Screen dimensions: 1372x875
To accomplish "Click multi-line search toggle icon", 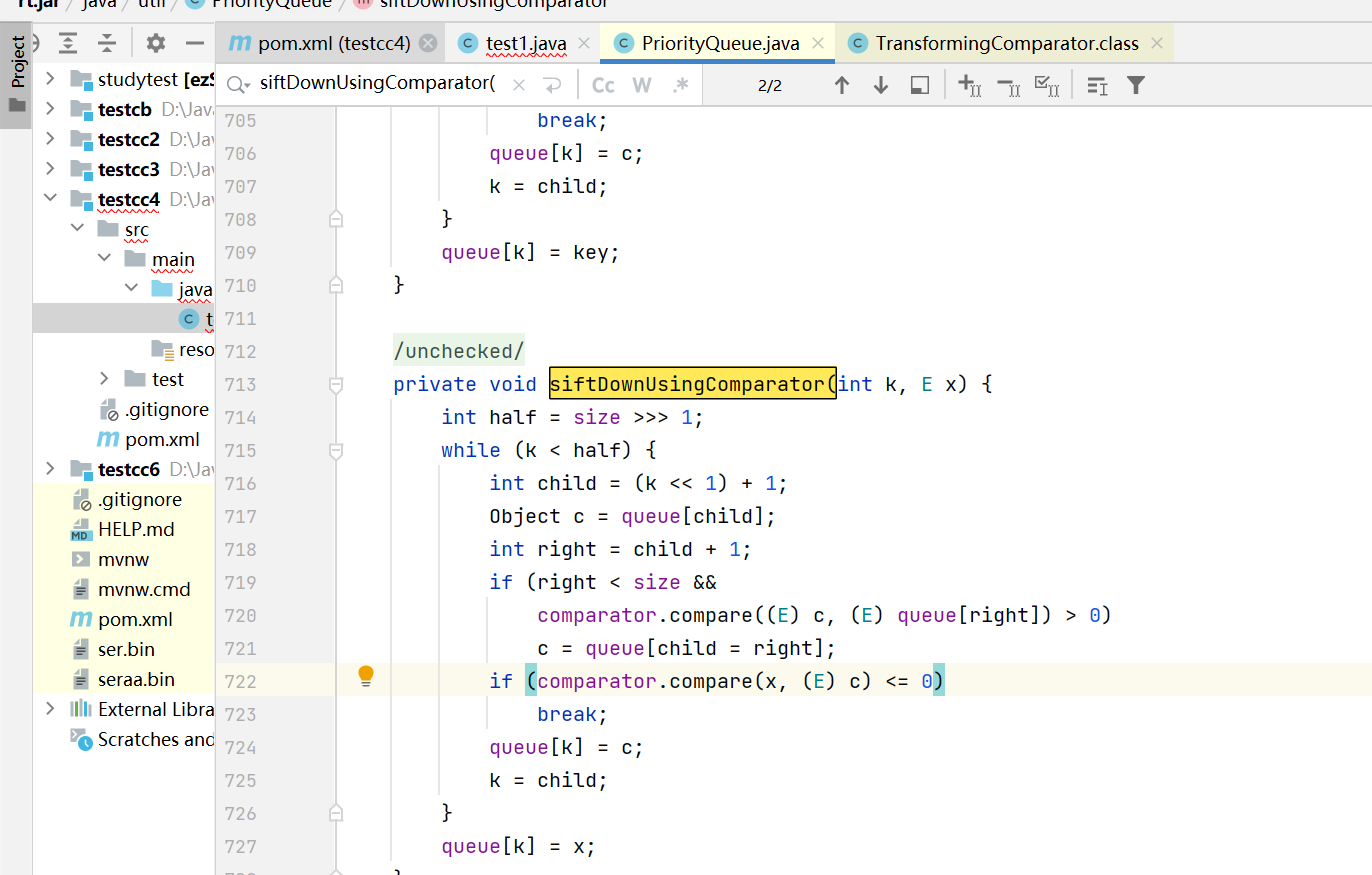I will (1097, 85).
